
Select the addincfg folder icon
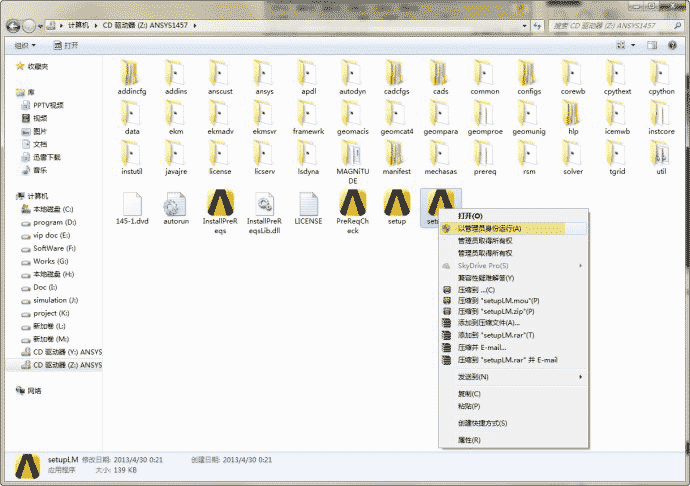pyautogui.click(x=132, y=73)
